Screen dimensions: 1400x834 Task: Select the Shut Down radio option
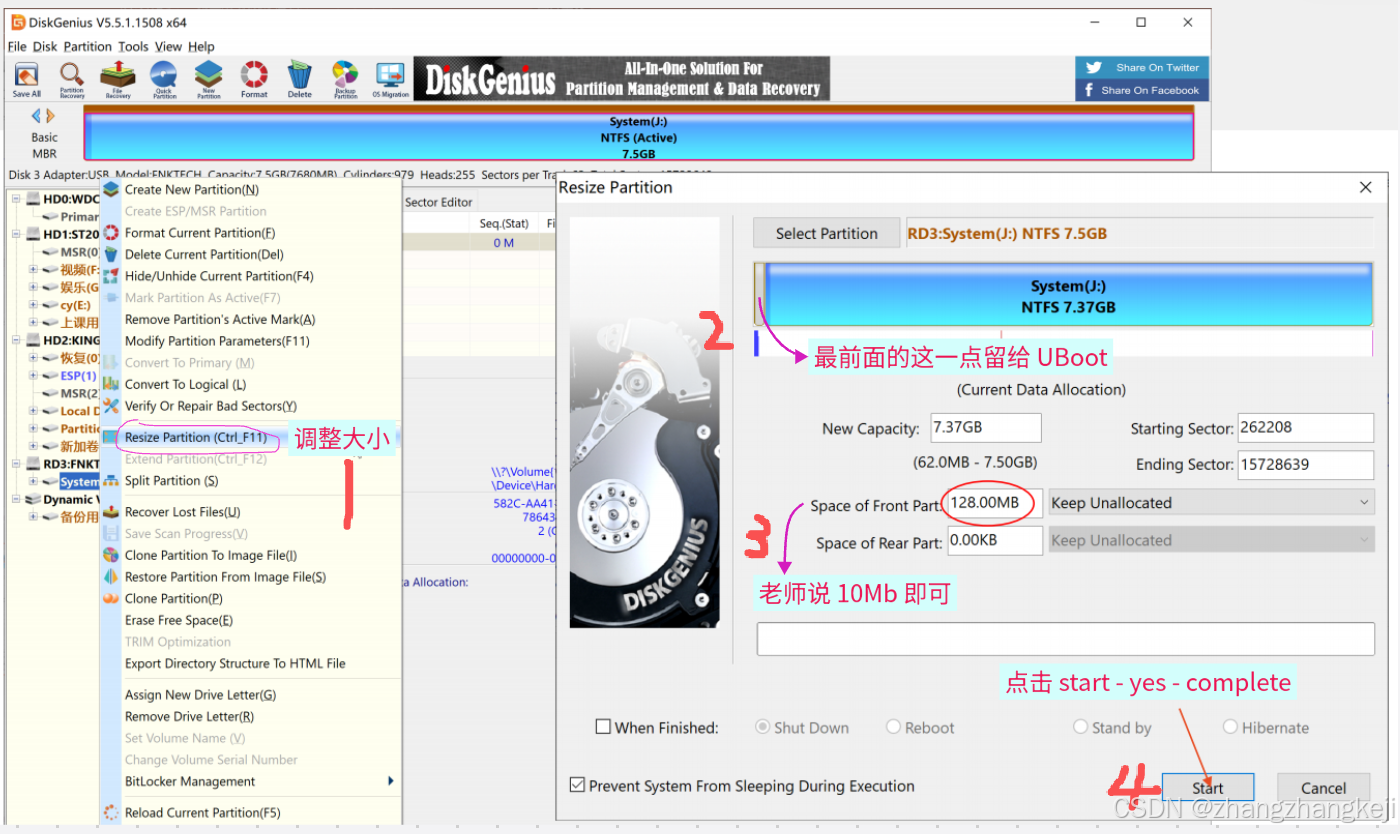pyautogui.click(x=763, y=727)
